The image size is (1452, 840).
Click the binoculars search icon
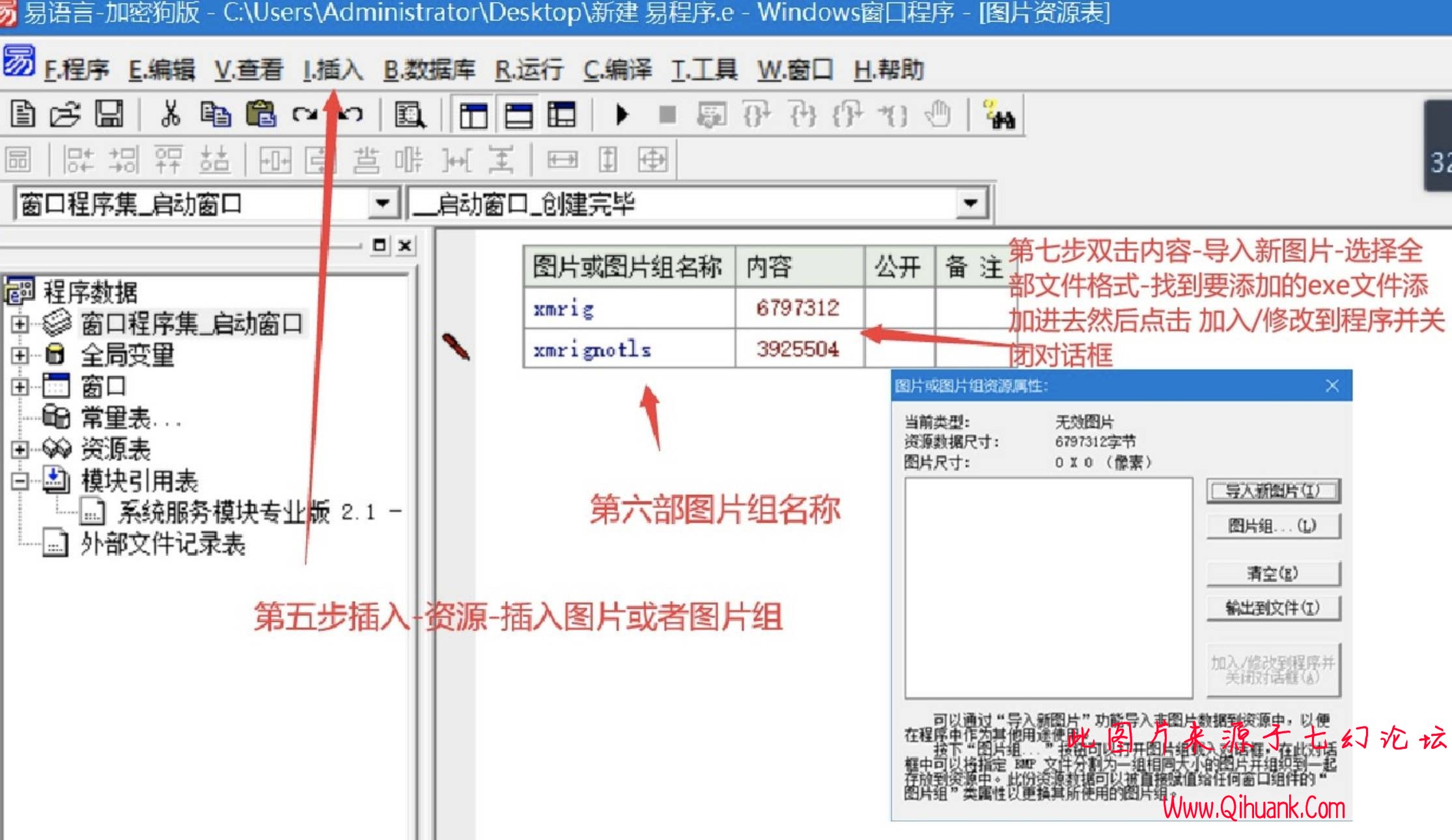coord(999,115)
